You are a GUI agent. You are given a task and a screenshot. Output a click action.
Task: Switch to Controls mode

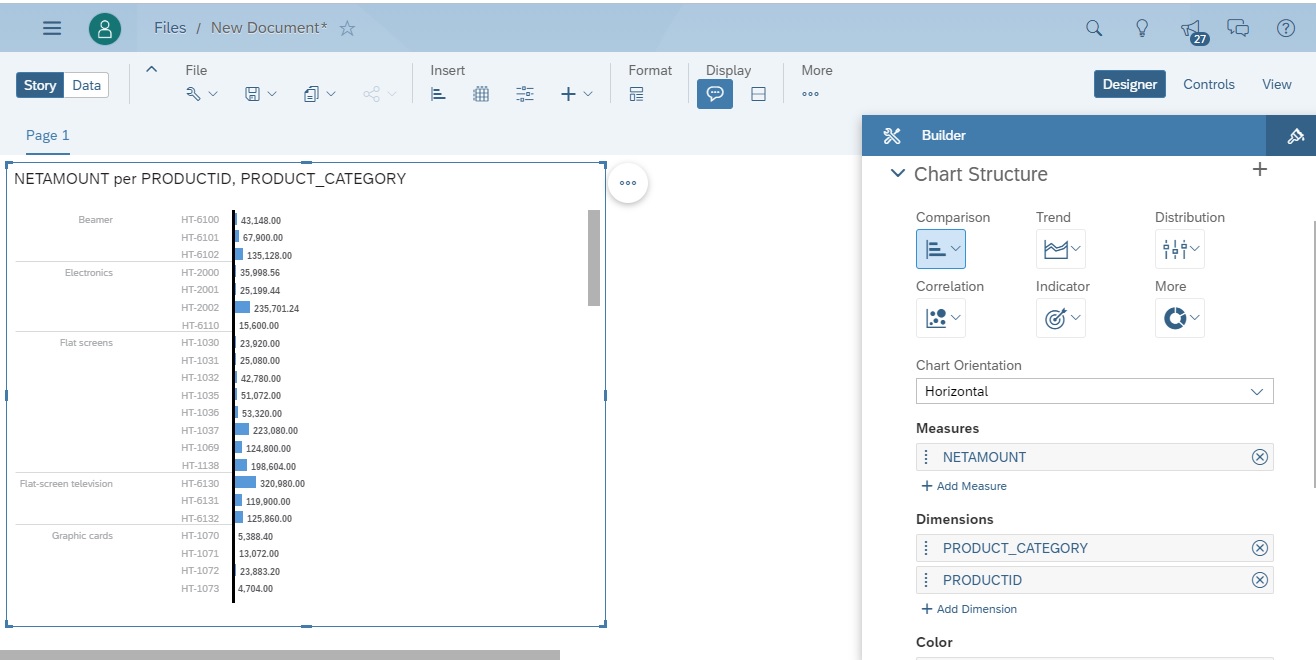(x=1208, y=84)
